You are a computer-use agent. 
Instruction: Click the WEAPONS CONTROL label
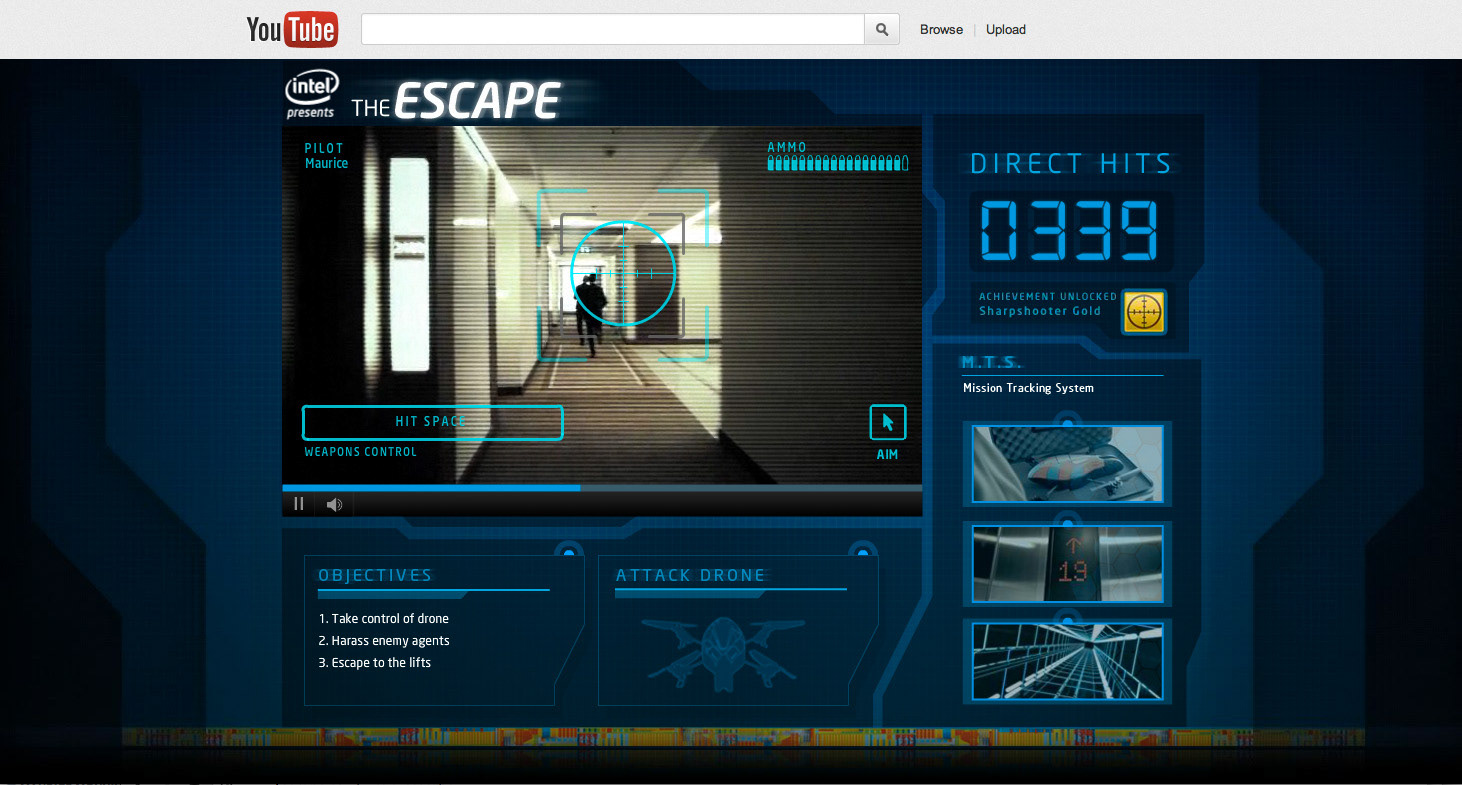(x=361, y=452)
